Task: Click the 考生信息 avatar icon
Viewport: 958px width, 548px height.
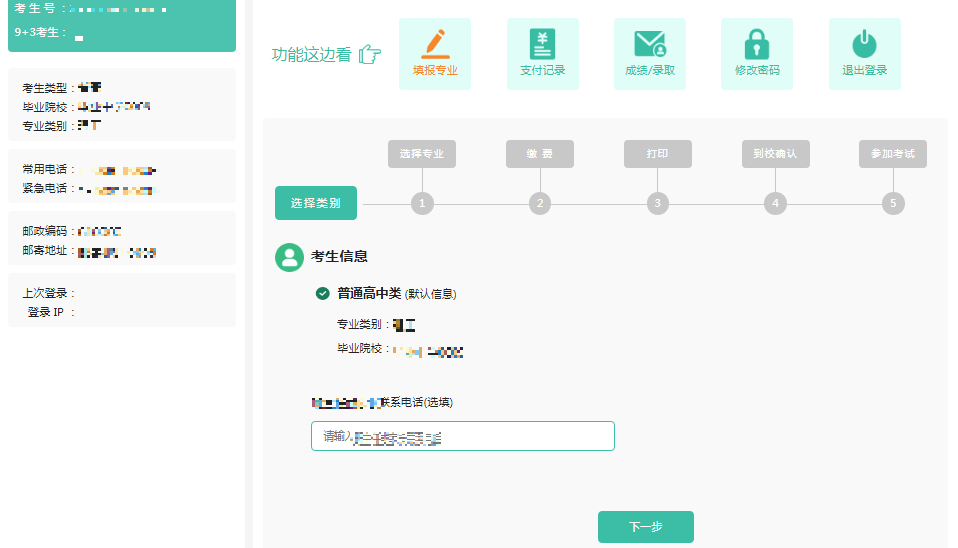Action: tap(289, 257)
